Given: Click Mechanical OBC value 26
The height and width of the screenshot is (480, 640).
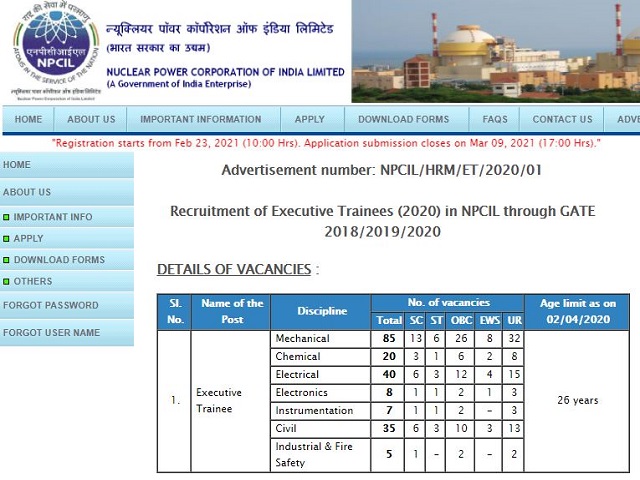Looking at the screenshot, I should pos(461,338).
